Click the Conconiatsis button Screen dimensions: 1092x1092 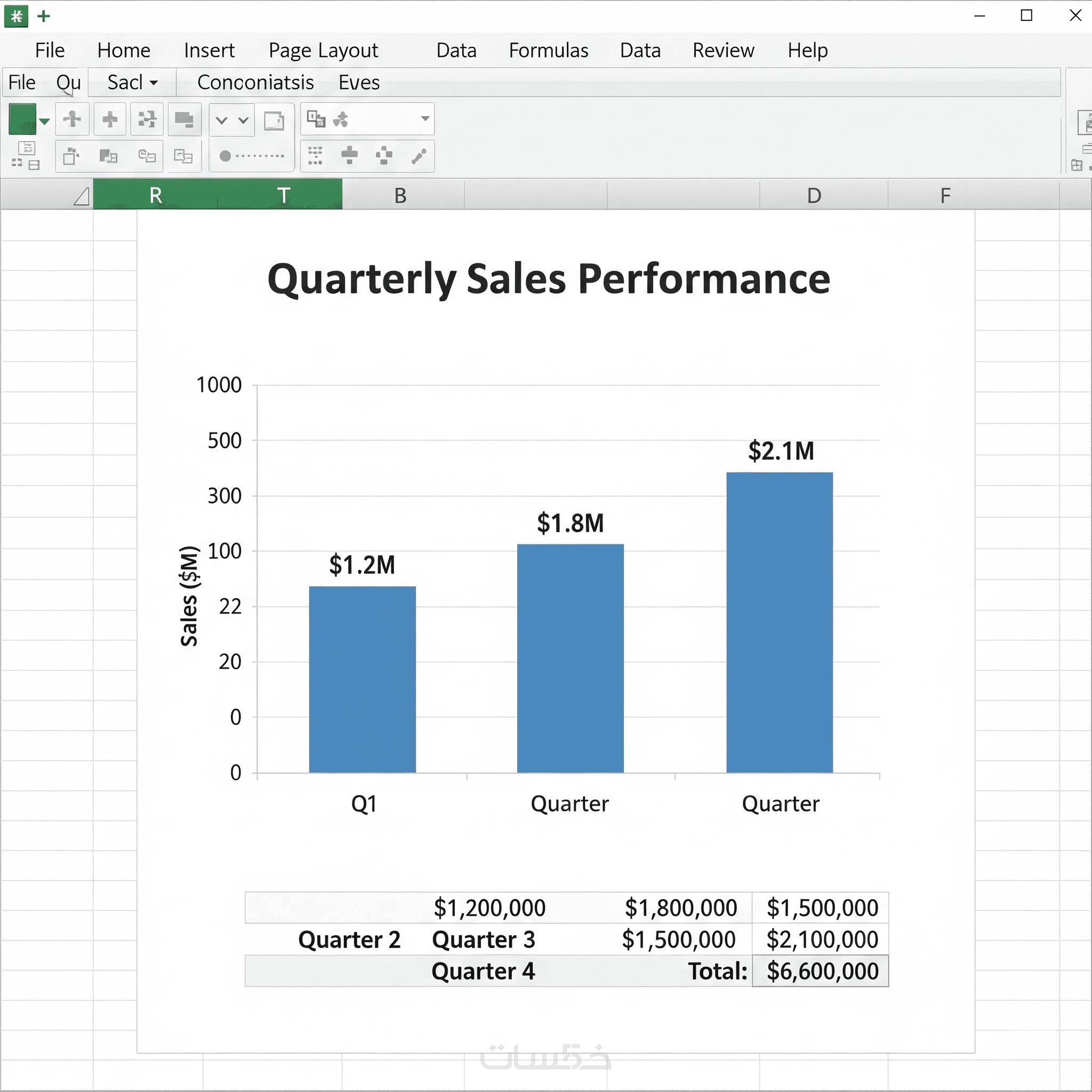(x=255, y=83)
